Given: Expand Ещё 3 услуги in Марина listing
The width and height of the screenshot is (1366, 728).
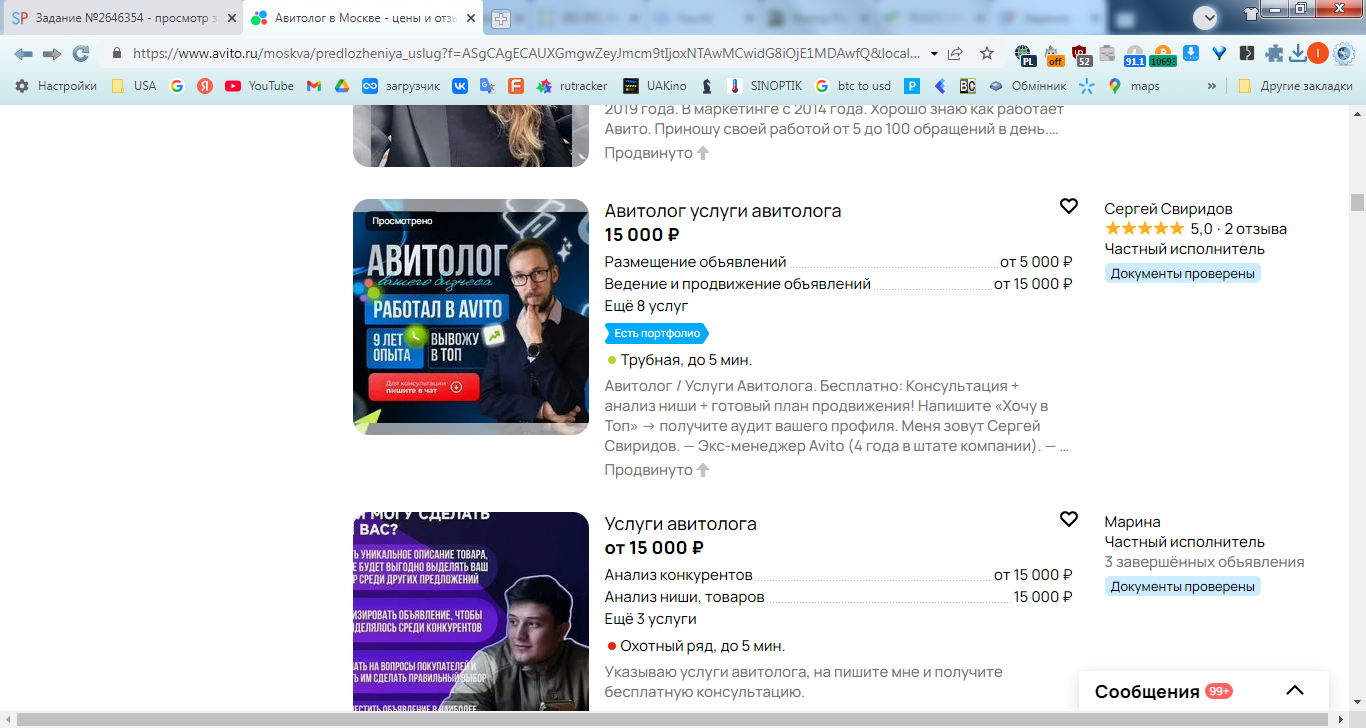Looking at the screenshot, I should [x=650, y=619].
